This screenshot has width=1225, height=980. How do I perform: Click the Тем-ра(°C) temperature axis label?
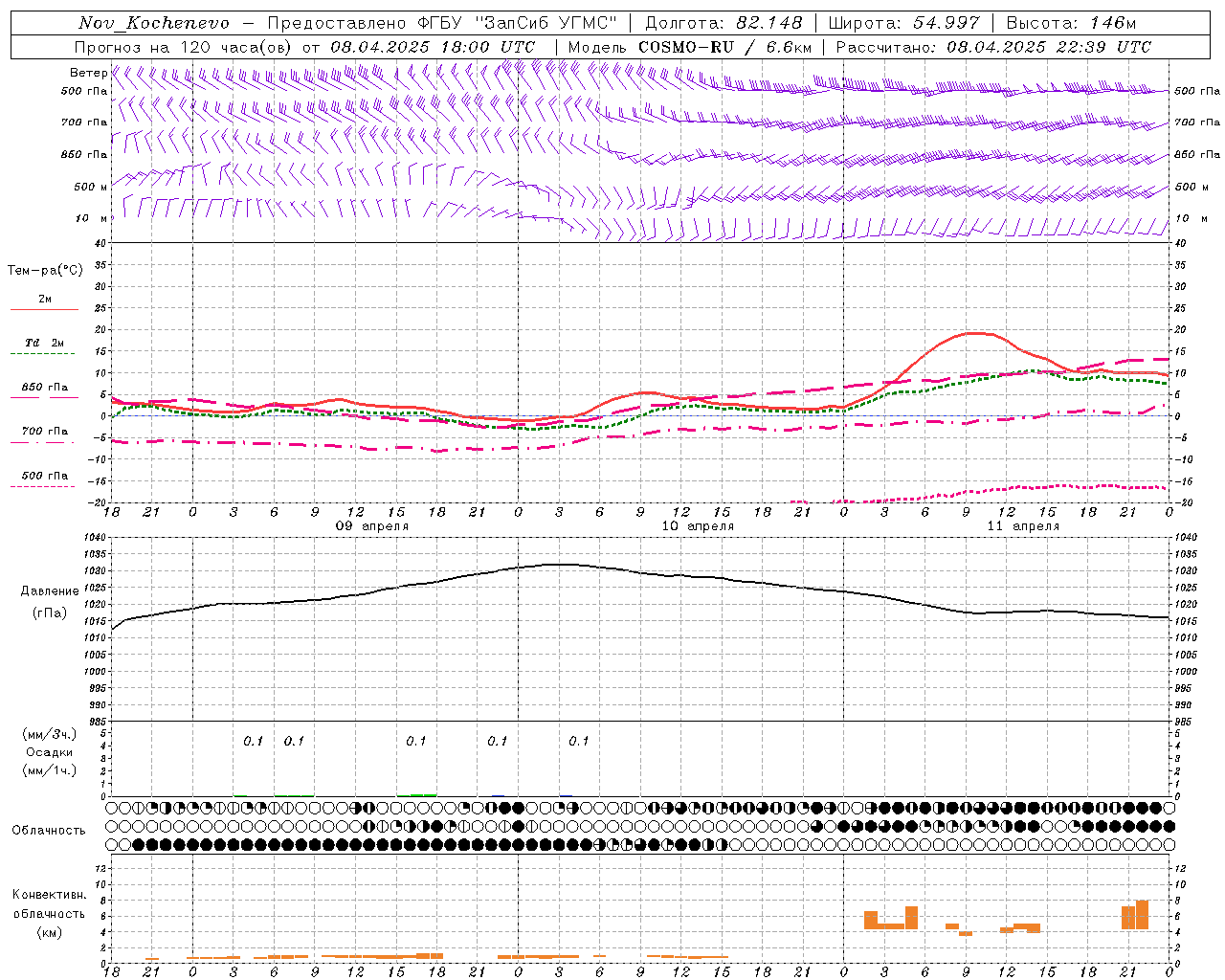pyautogui.click(x=45, y=271)
